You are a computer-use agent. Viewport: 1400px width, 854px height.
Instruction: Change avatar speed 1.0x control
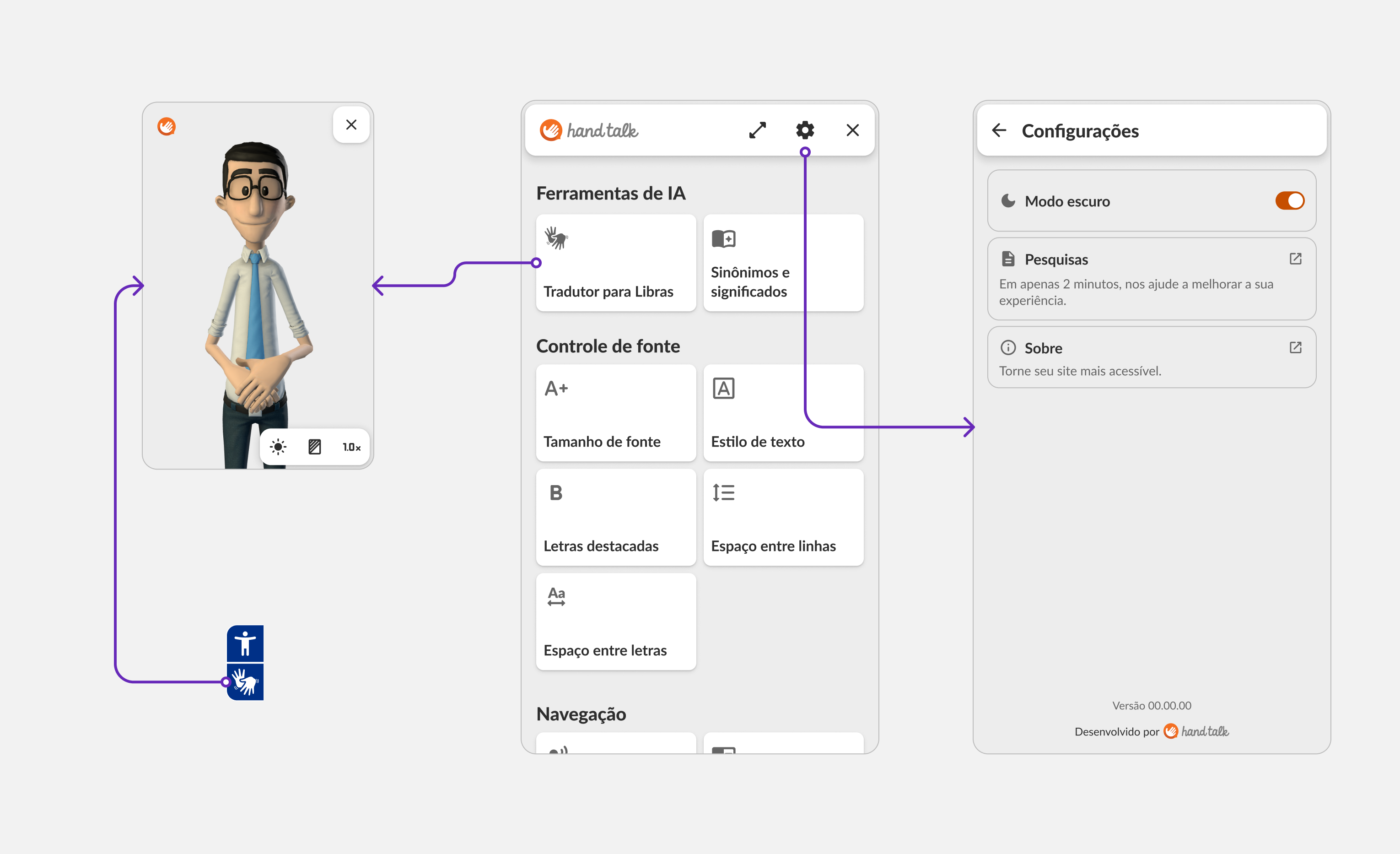pos(351,447)
